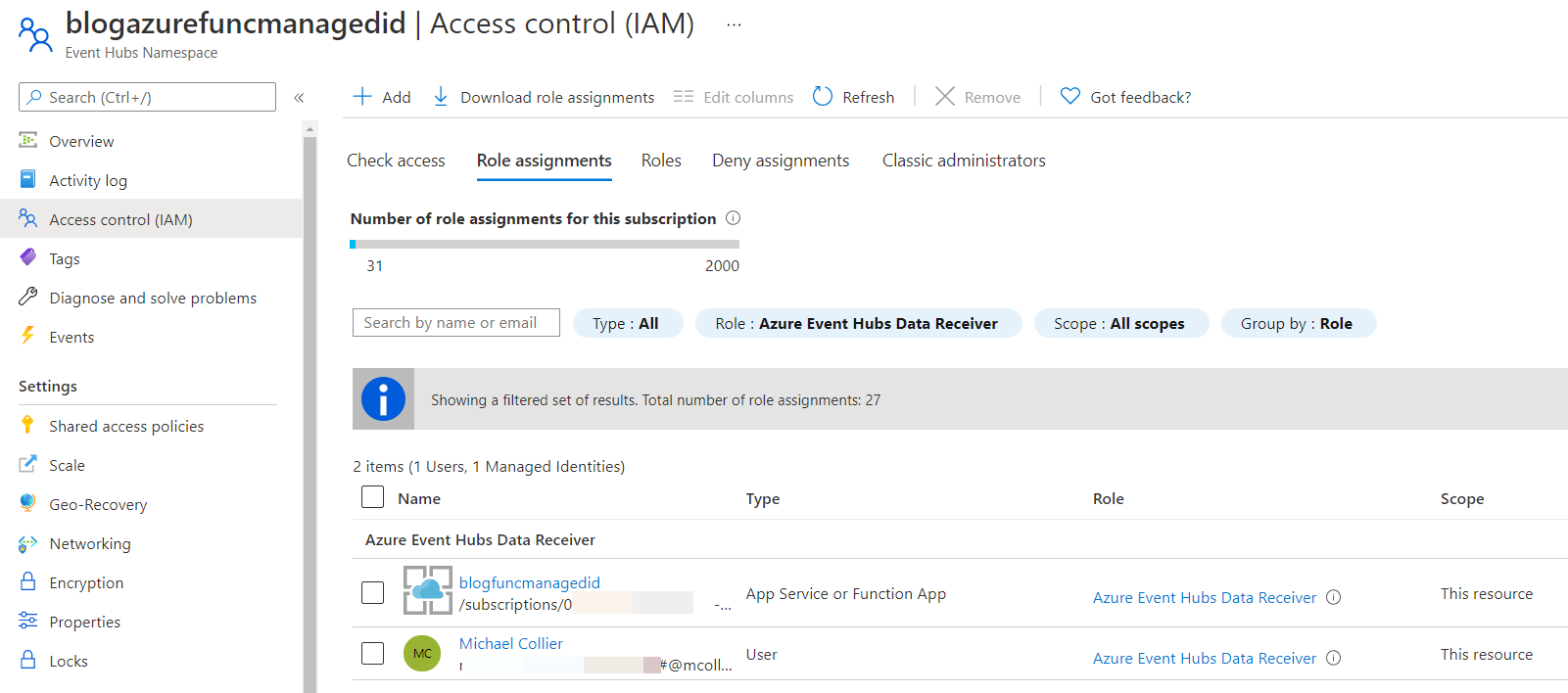Click the Add plus icon
Image resolution: width=1568 pixels, height=693 pixels.
click(x=362, y=96)
